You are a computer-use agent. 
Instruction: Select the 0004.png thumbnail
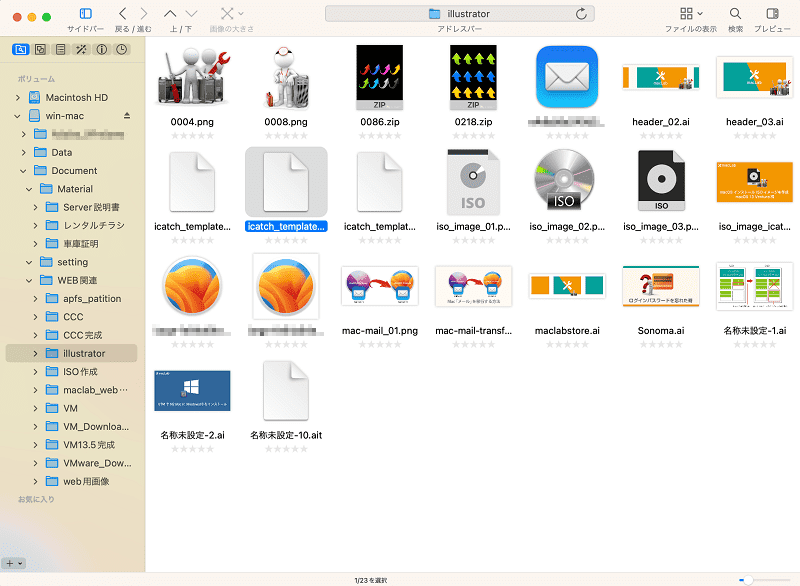click(192, 77)
